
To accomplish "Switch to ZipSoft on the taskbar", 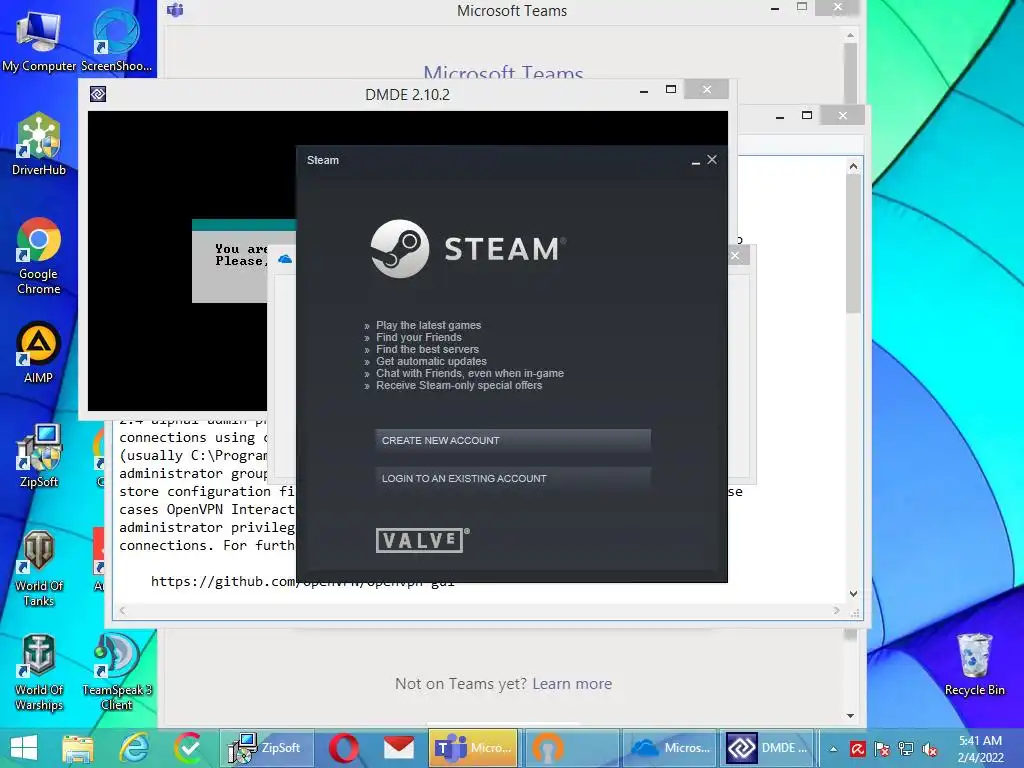I will point(265,748).
